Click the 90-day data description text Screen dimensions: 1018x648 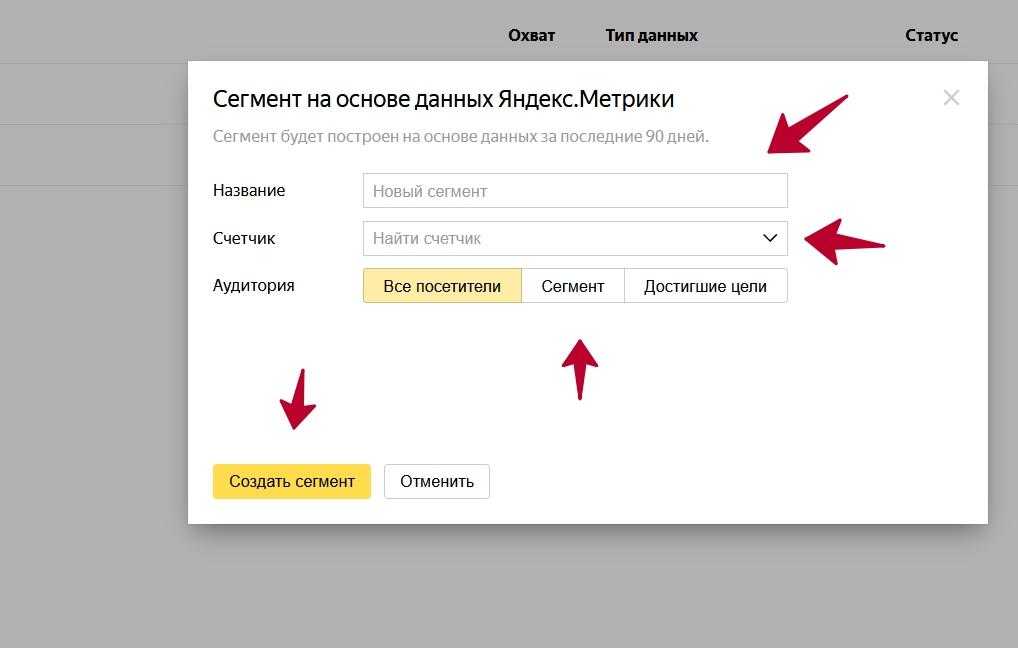pyautogui.click(x=460, y=136)
